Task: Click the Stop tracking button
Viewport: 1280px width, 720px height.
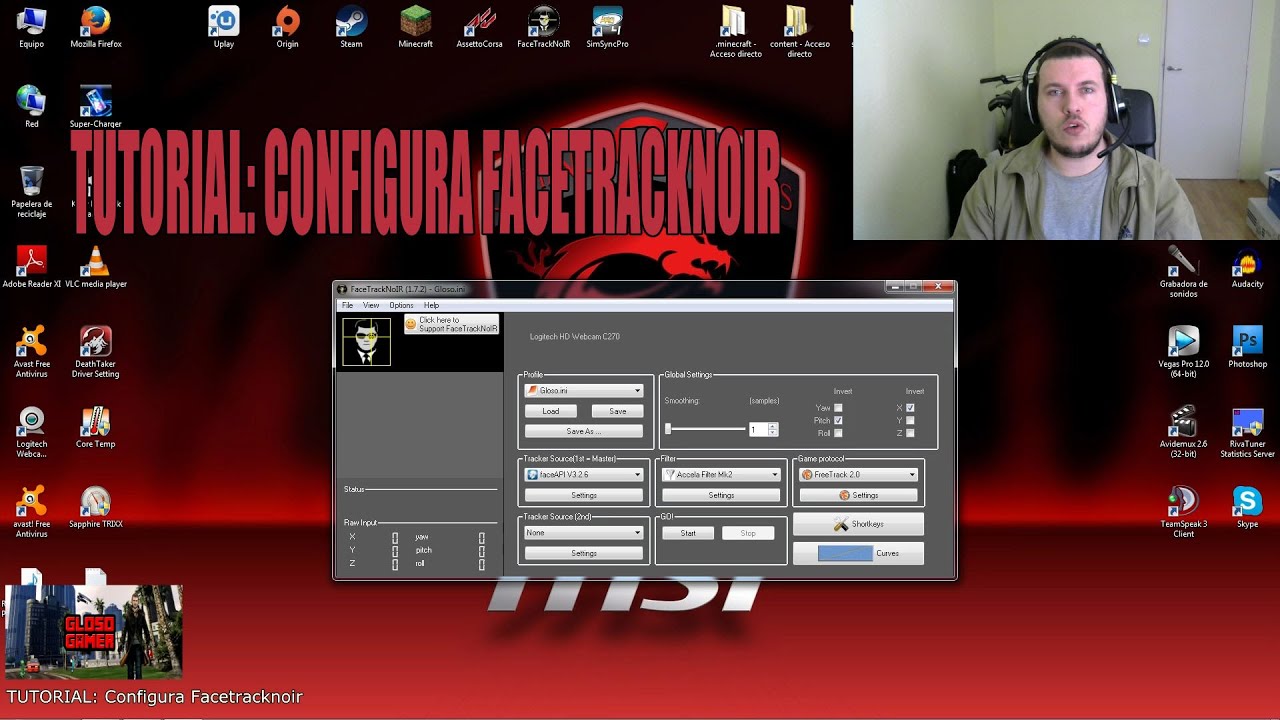Action: click(748, 533)
